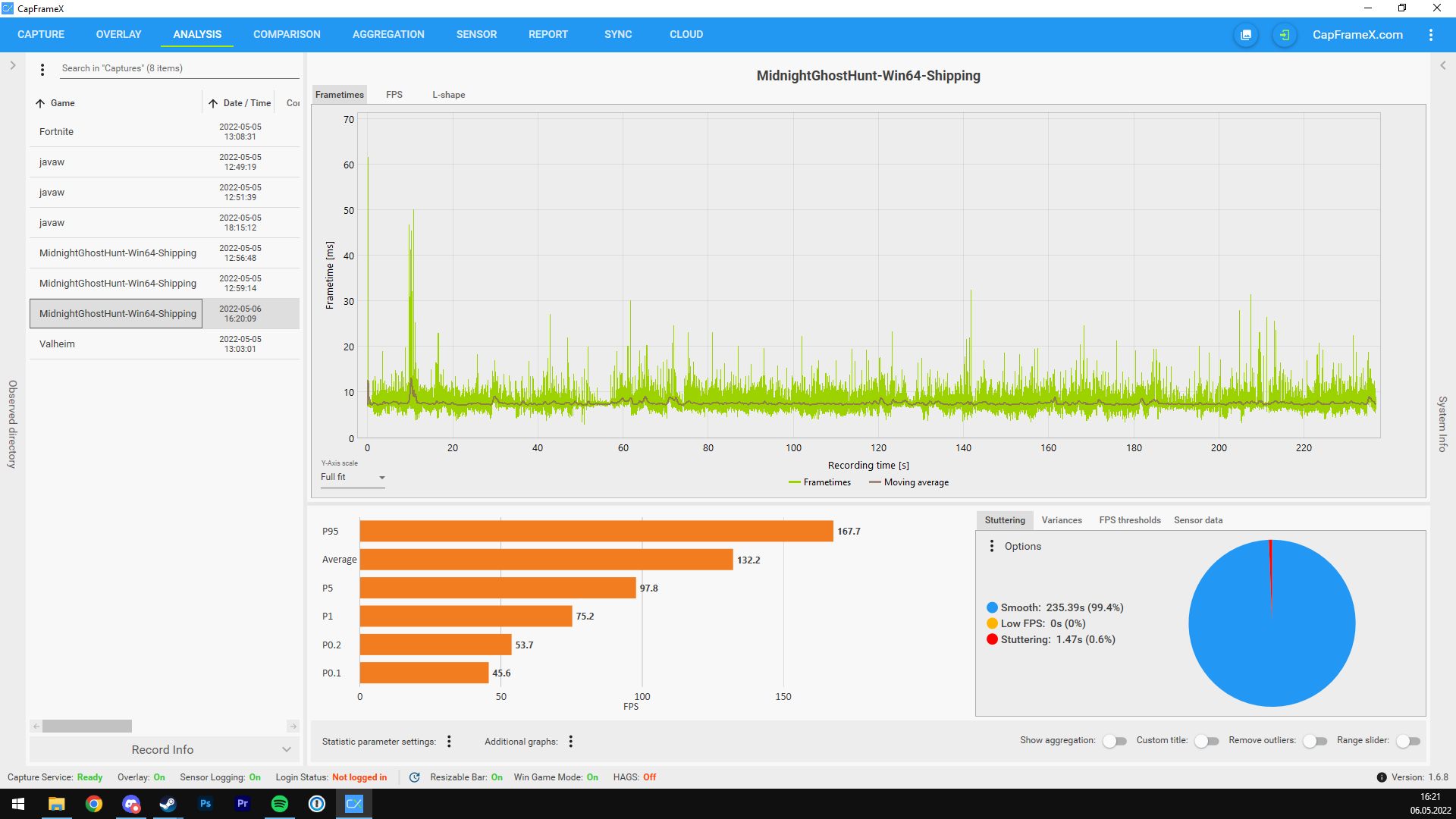Sort captures by Date / Time column
Viewport: 1456px width, 819px height.
(247, 103)
